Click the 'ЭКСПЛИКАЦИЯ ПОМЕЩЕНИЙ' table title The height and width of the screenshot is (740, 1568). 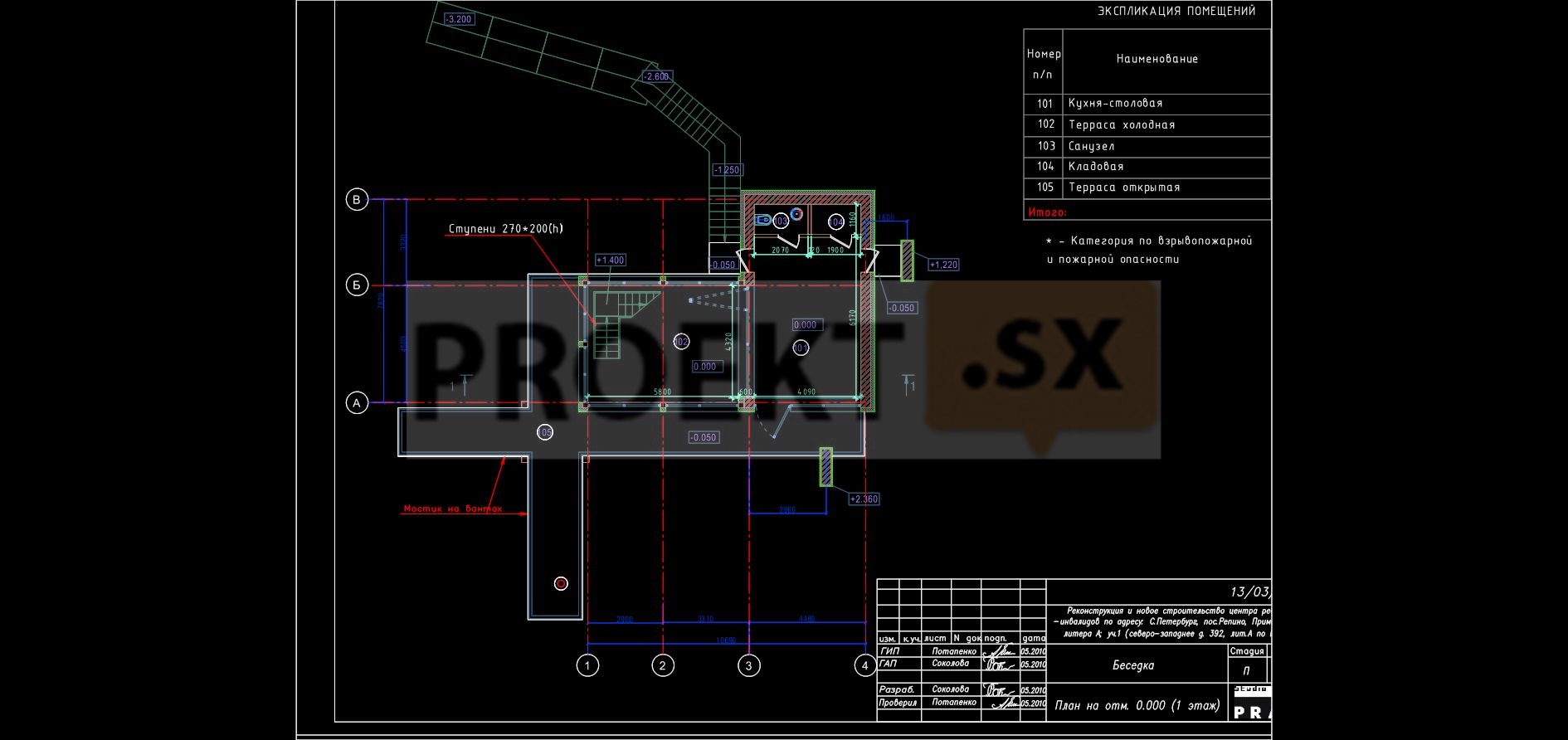point(1176,11)
